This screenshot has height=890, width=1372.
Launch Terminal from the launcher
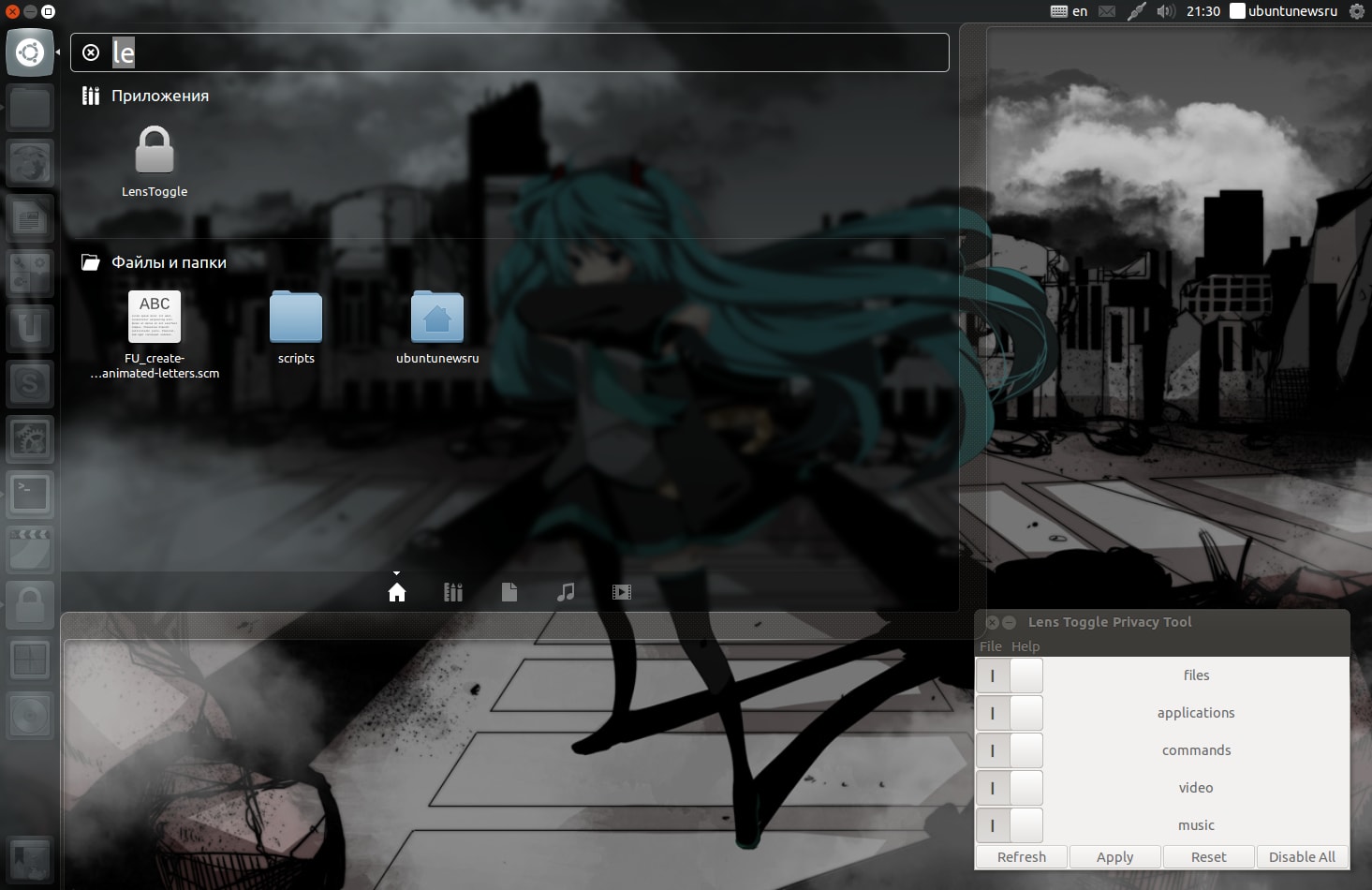click(x=30, y=495)
